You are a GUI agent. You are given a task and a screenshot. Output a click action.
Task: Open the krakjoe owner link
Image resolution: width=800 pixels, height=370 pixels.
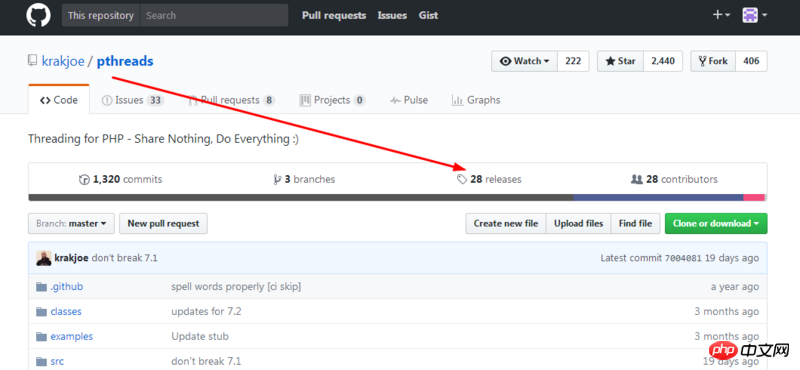63,61
